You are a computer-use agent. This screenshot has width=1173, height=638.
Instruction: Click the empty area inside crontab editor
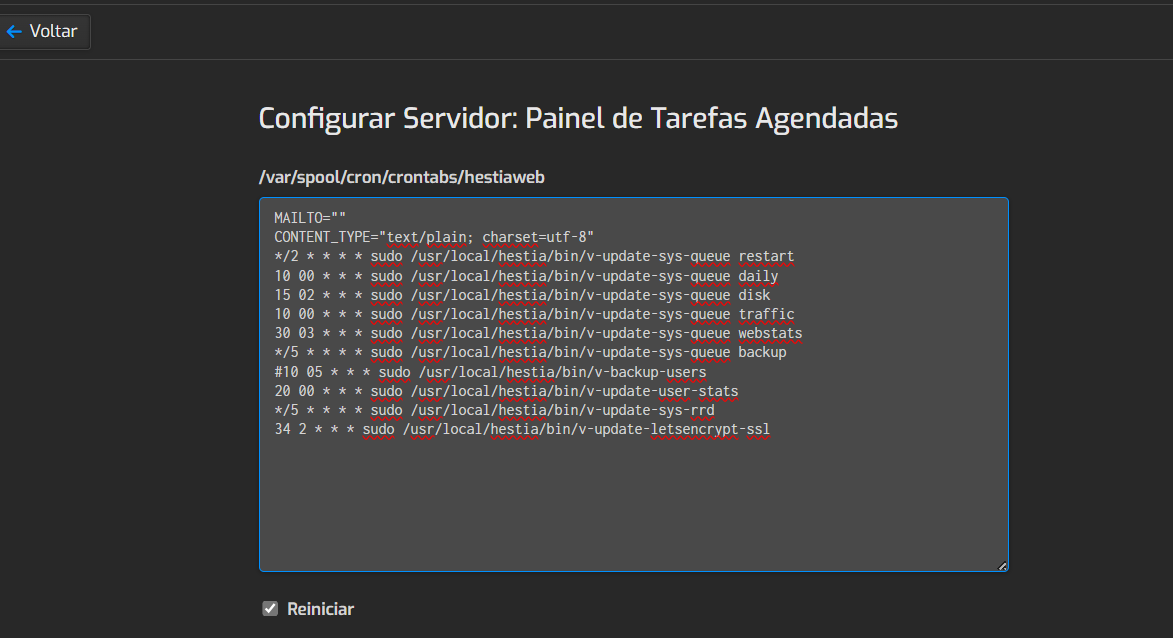coord(634,505)
